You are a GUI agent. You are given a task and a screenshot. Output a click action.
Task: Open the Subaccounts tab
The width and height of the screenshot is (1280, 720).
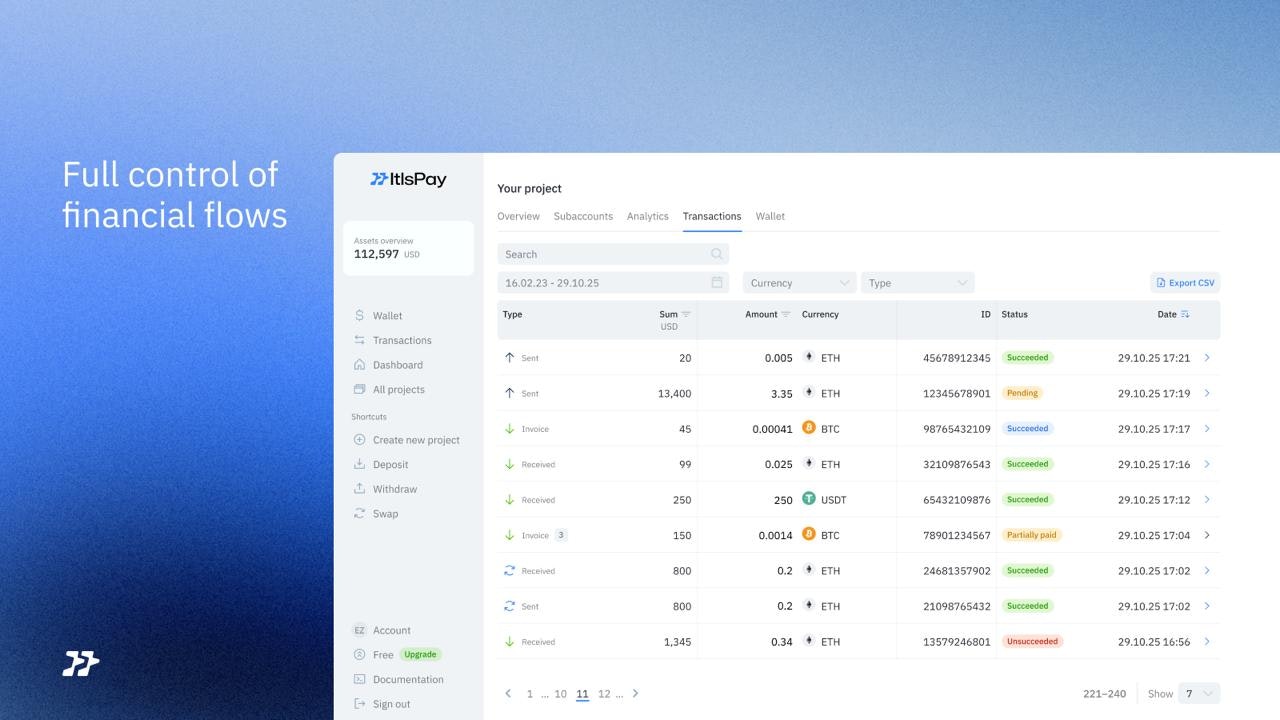[583, 216]
